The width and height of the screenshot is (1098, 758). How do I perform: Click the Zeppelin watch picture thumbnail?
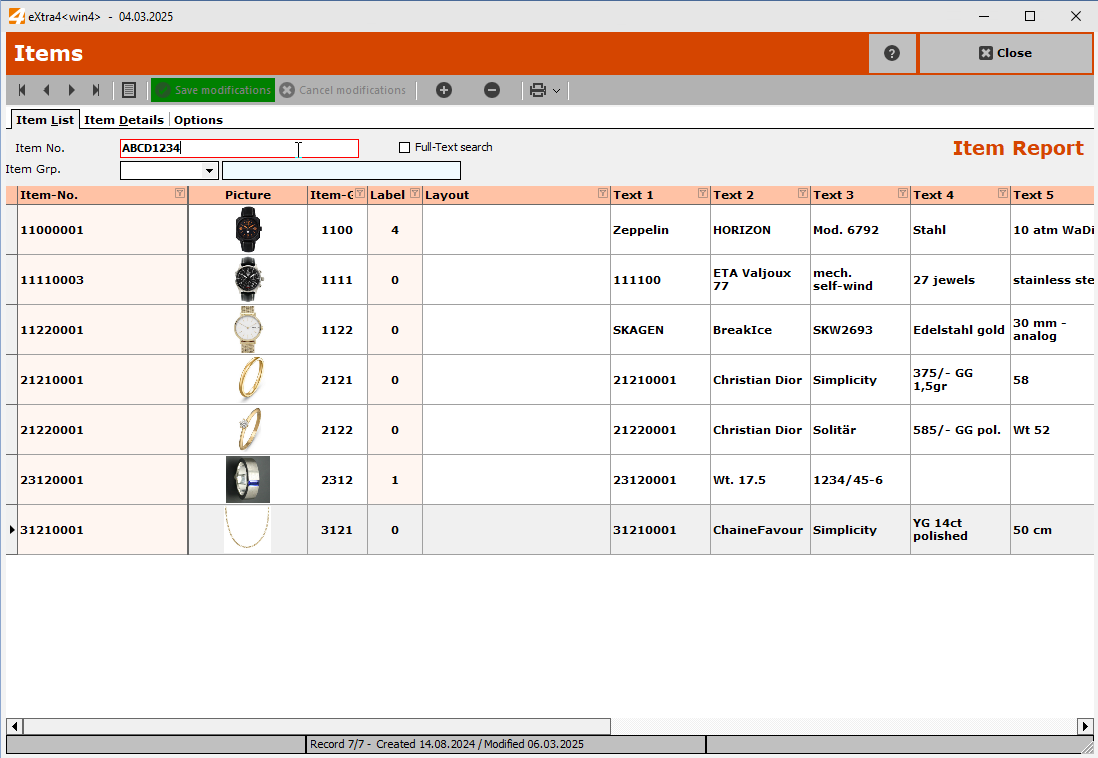click(x=248, y=230)
